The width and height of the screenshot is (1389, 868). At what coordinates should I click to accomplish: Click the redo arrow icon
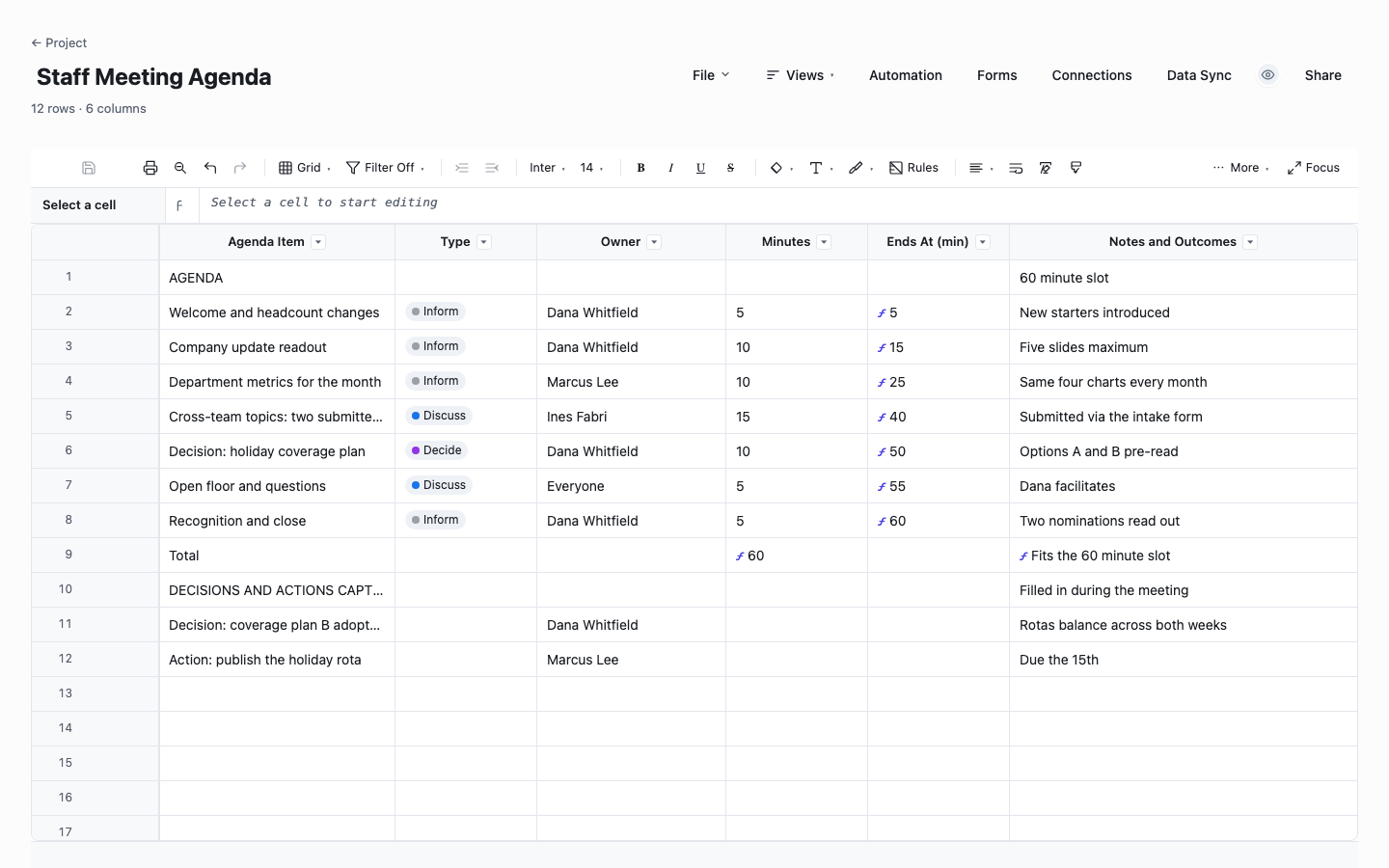click(x=240, y=168)
